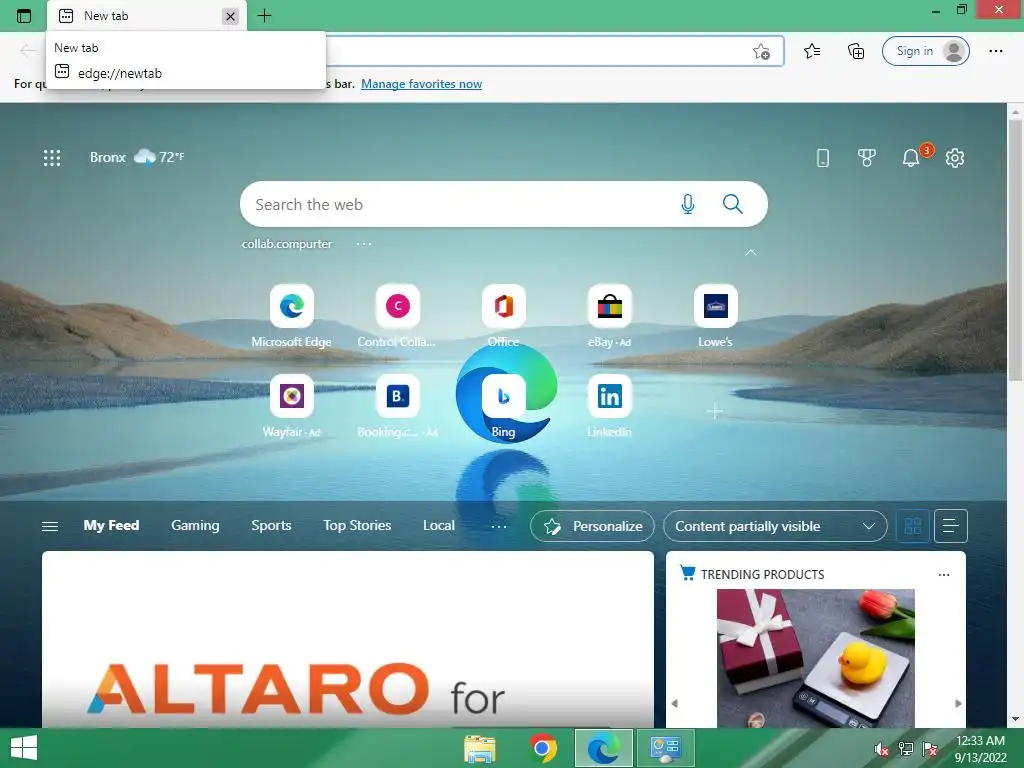
Task: Click the Personalize button
Action: (x=592, y=526)
